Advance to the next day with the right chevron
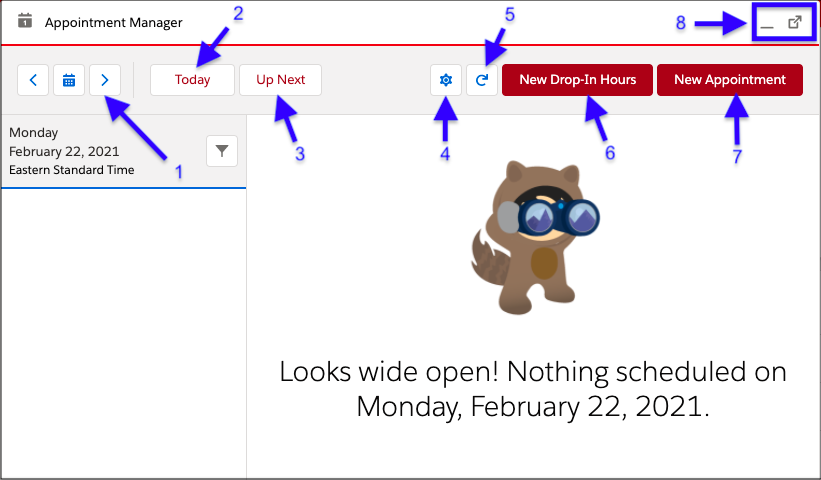The height and width of the screenshot is (480, 821). pyautogui.click(x=105, y=80)
